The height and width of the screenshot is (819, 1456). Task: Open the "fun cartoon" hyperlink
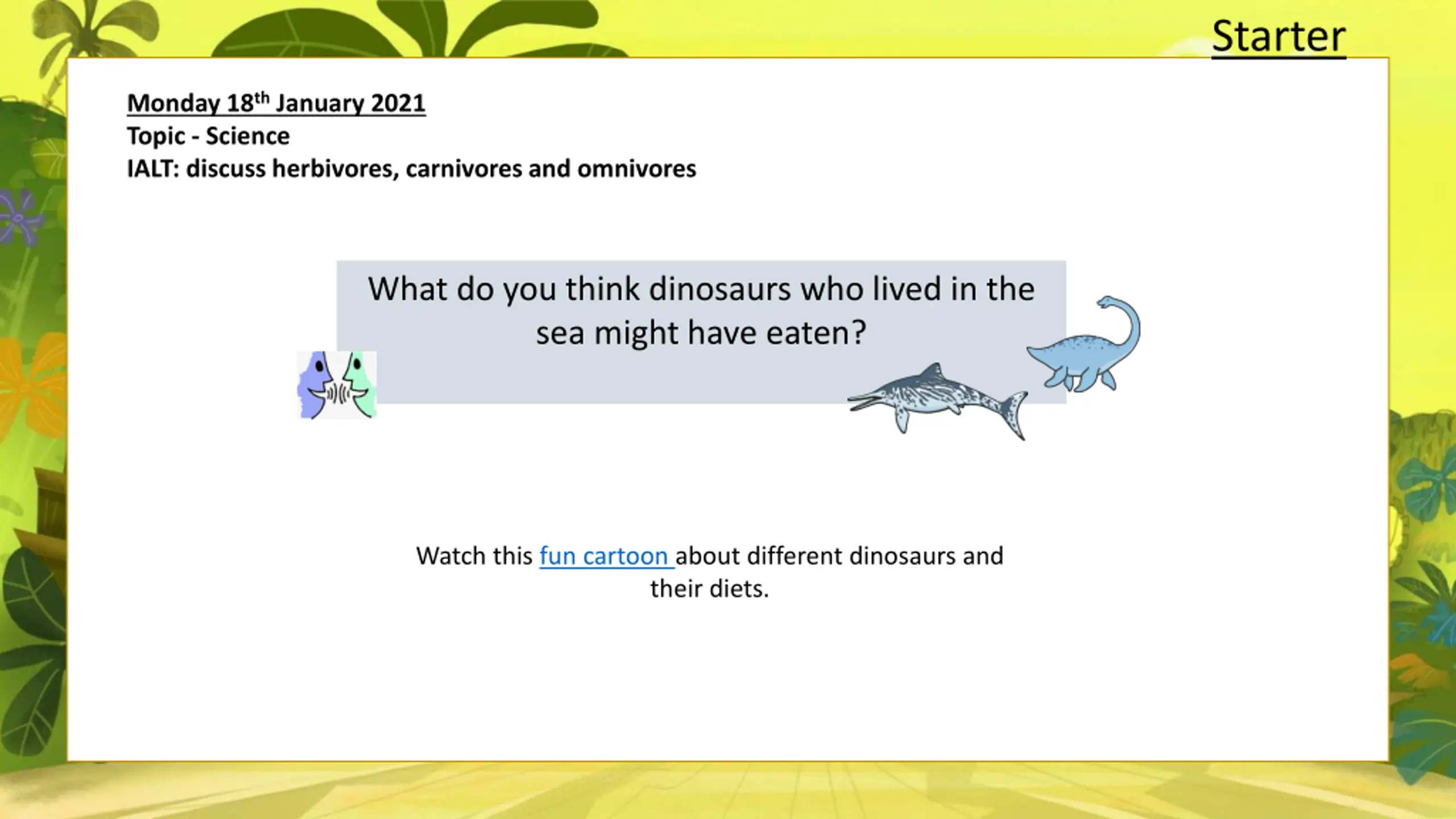click(606, 556)
